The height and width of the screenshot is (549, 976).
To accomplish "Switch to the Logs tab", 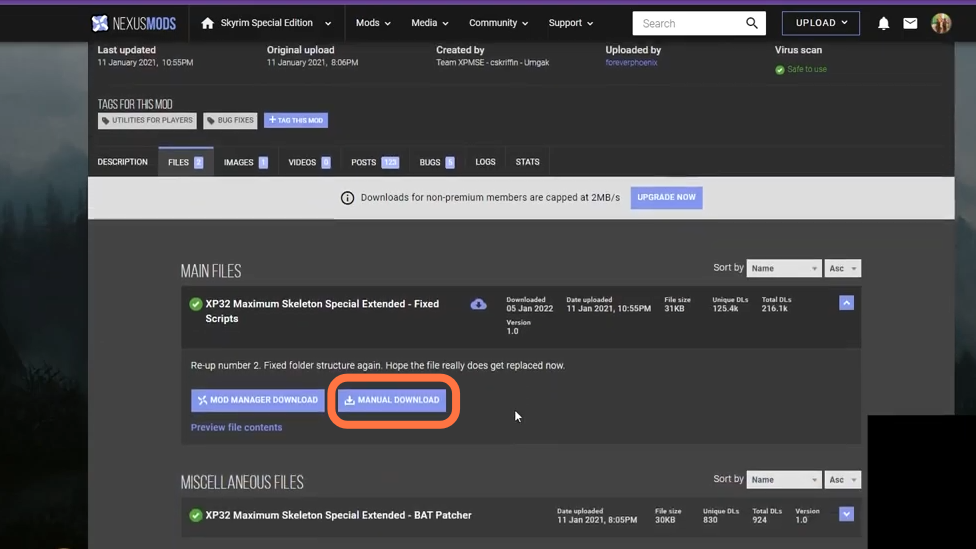I will coord(486,162).
